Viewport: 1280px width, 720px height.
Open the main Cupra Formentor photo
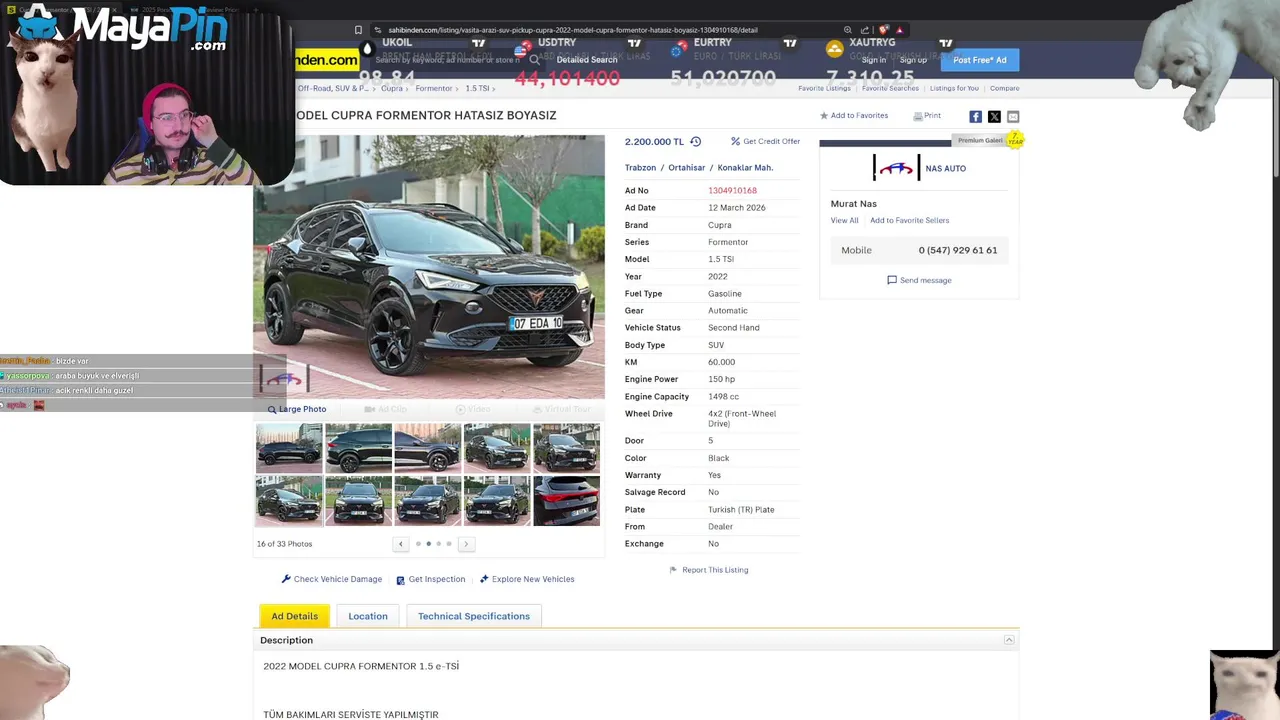[x=429, y=267]
